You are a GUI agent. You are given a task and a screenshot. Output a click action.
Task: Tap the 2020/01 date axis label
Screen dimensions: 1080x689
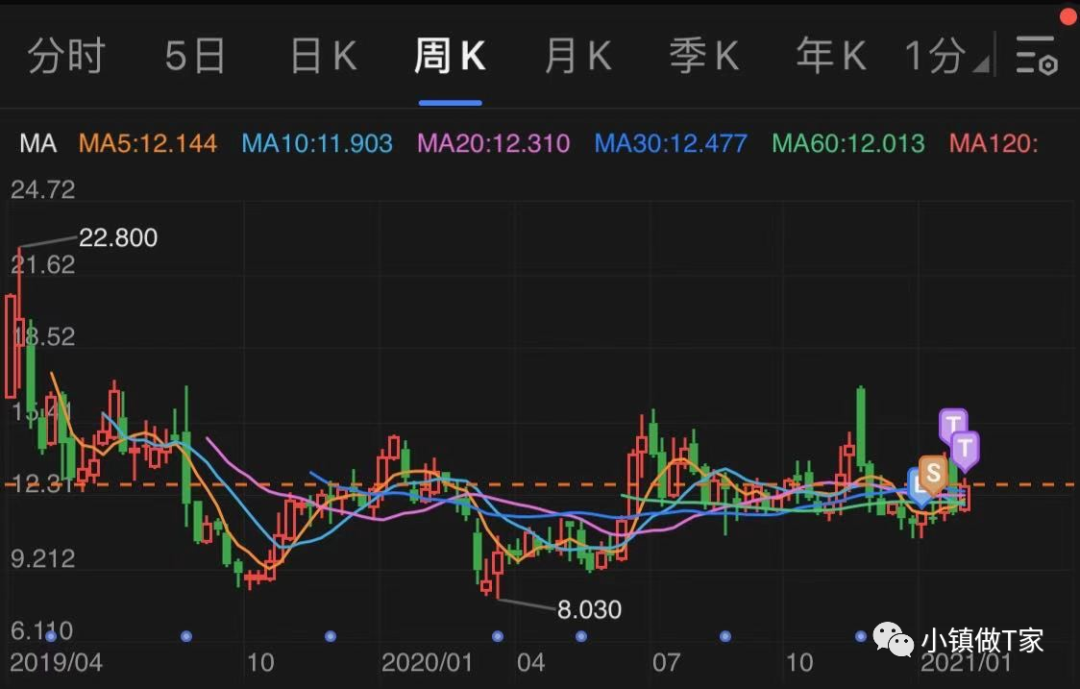tap(427, 663)
